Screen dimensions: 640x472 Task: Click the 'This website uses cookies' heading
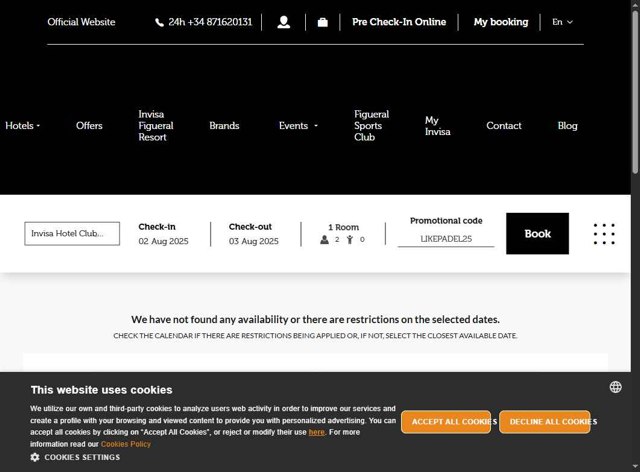tap(102, 390)
